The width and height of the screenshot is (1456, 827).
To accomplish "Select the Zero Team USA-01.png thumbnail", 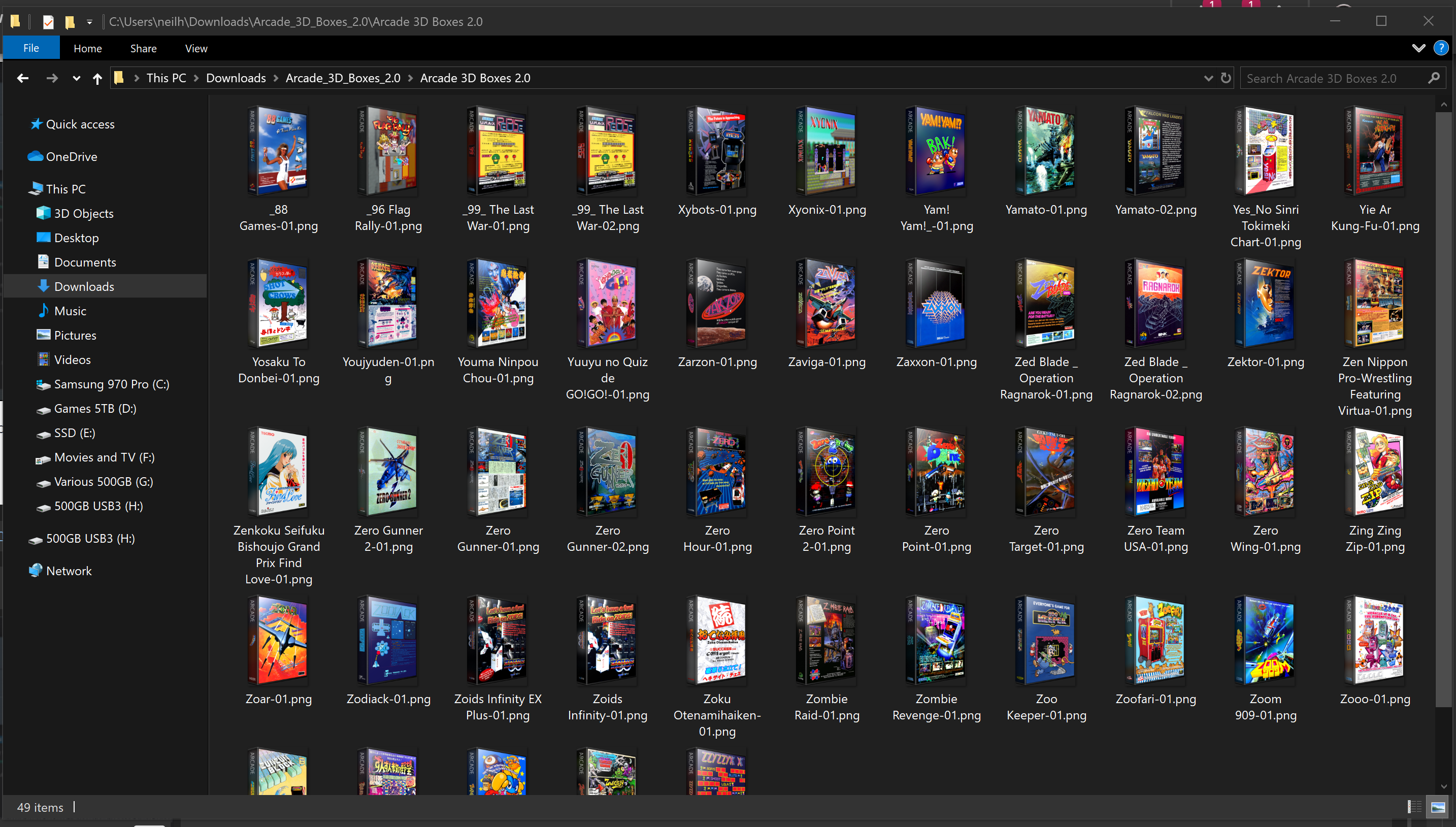I will [x=1155, y=472].
